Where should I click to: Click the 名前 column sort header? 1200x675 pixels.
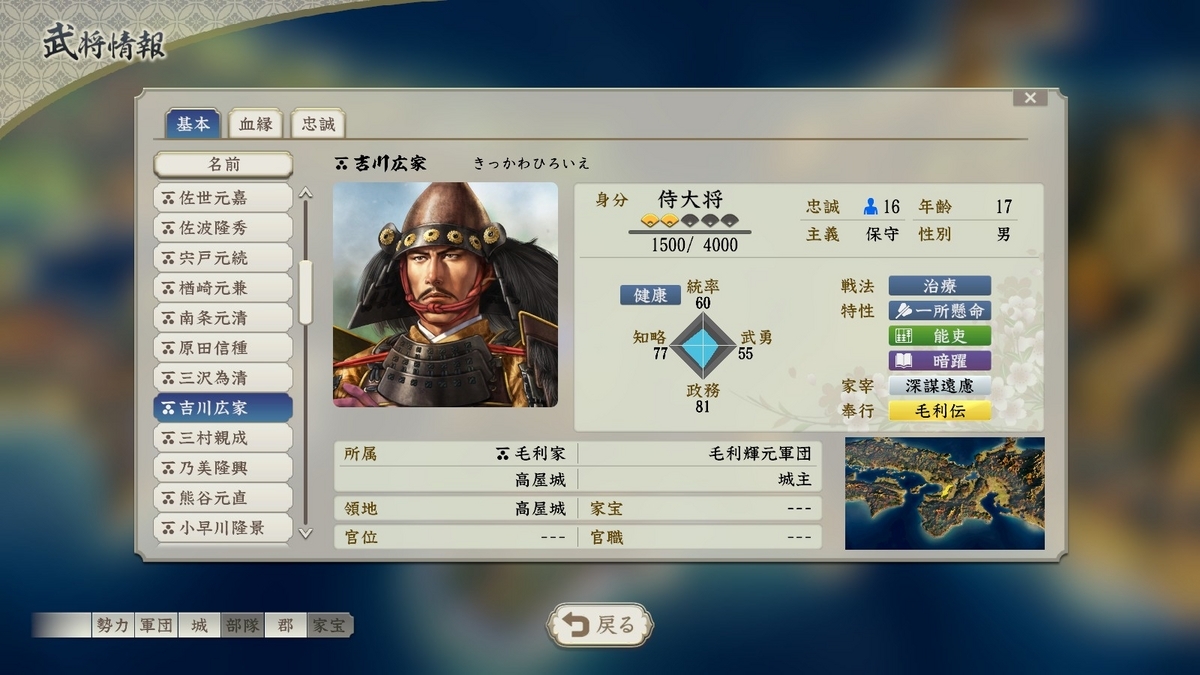pyautogui.click(x=223, y=164)
